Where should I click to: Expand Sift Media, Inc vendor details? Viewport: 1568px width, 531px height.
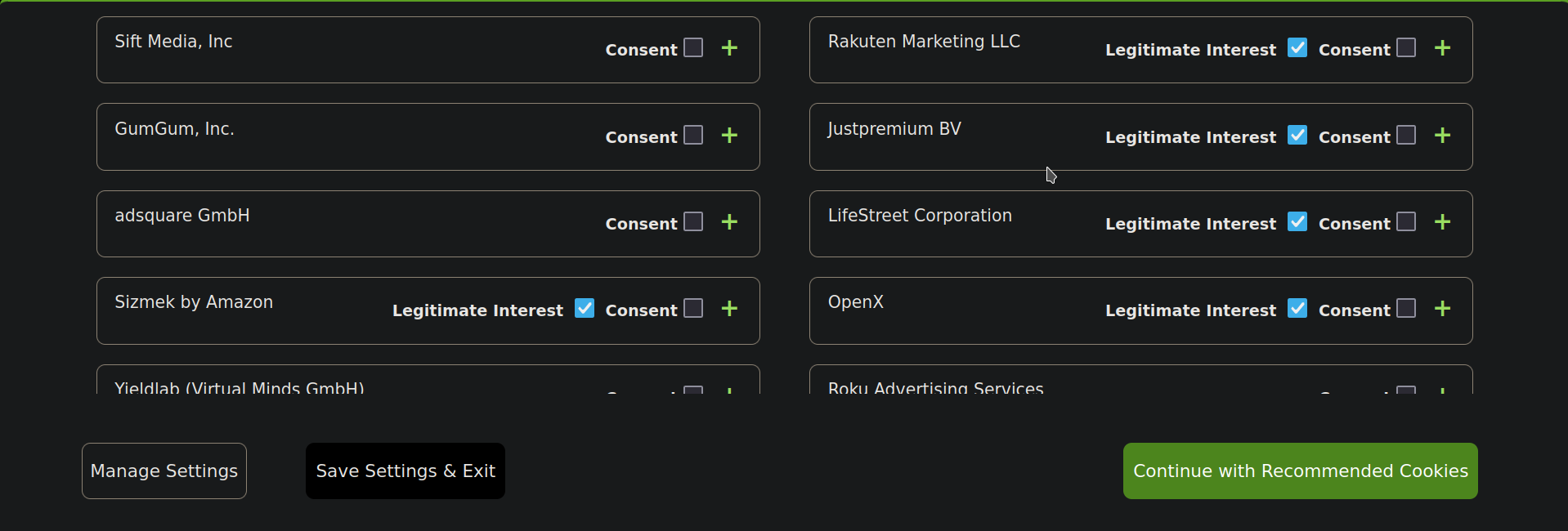coord(729,48)
